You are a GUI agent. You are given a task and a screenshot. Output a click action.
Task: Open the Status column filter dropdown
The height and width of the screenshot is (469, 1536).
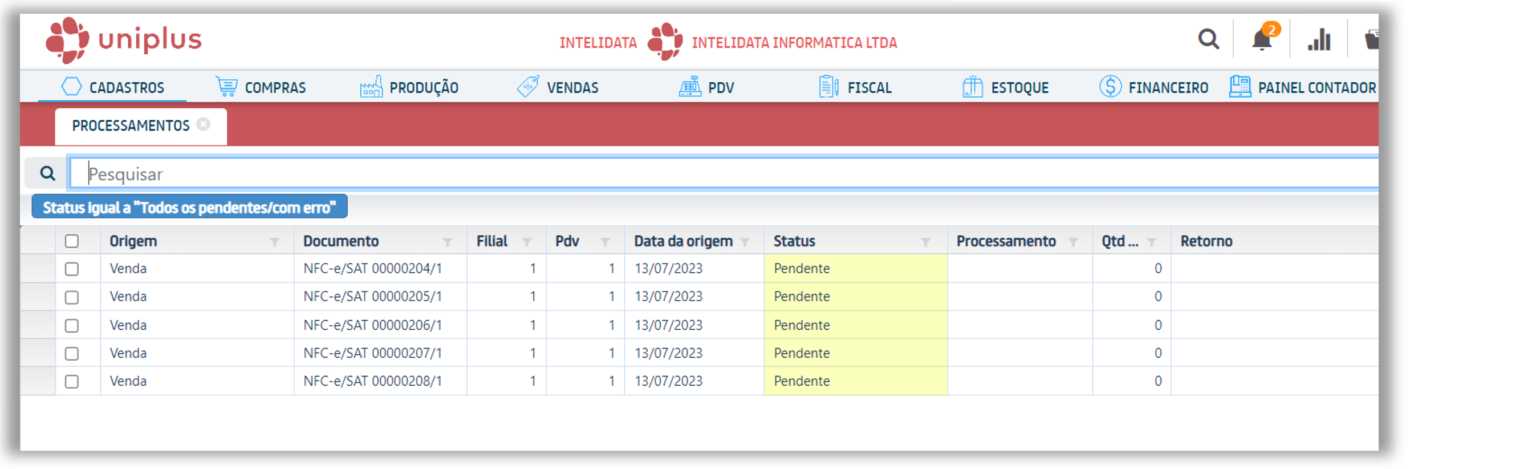tap(926, 242)
